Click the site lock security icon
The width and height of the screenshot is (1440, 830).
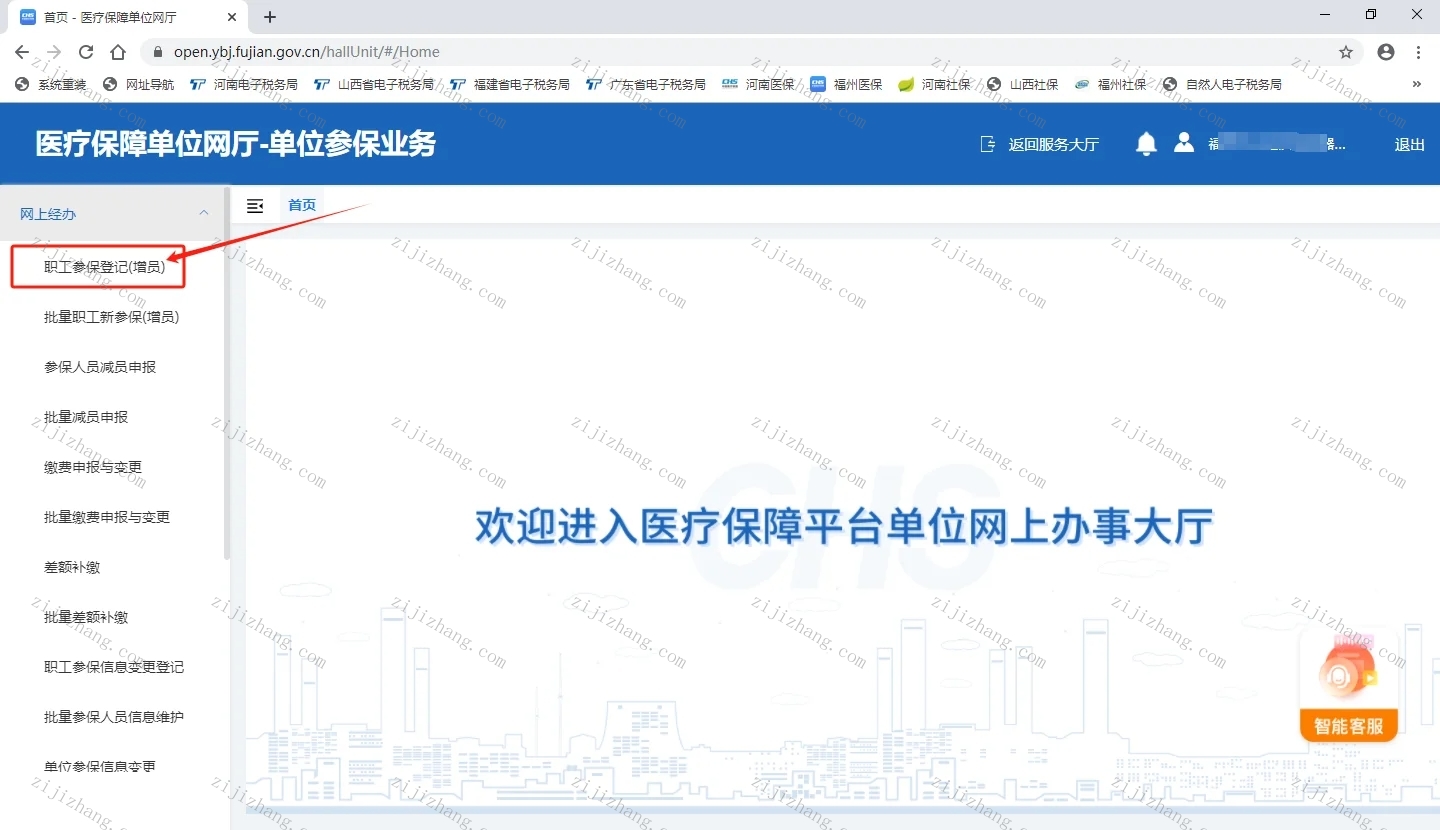pos(158,52)
